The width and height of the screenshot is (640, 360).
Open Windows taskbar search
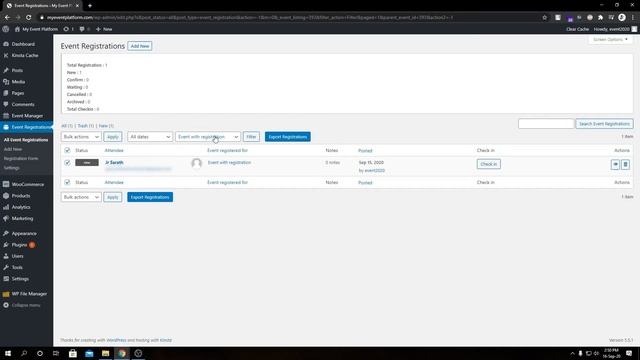coord(24,353)
